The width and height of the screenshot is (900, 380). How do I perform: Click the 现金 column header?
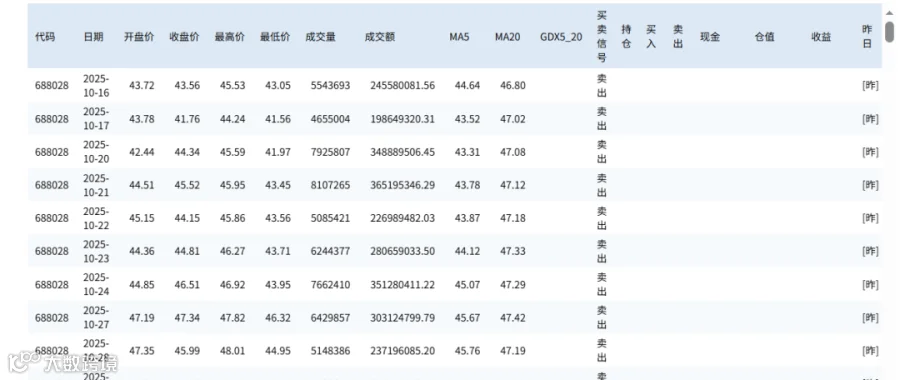click(710, 37)
